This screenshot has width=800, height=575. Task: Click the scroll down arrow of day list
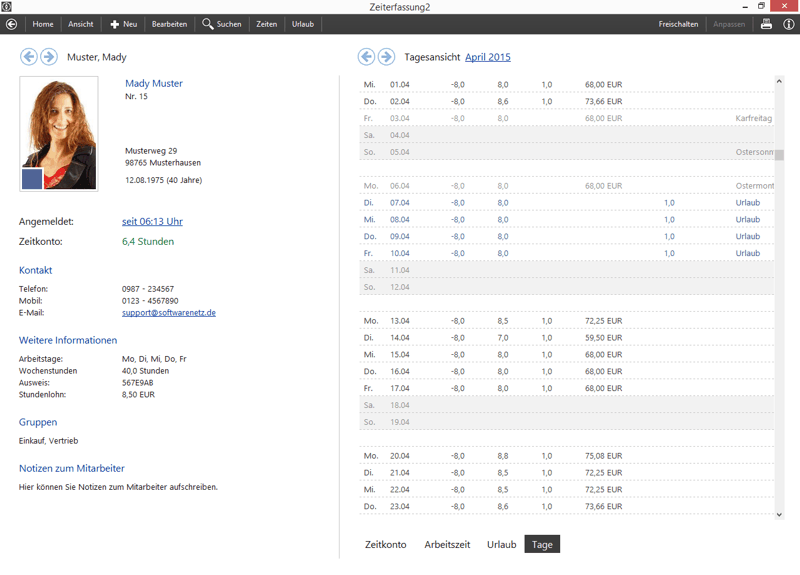[780, 514]
